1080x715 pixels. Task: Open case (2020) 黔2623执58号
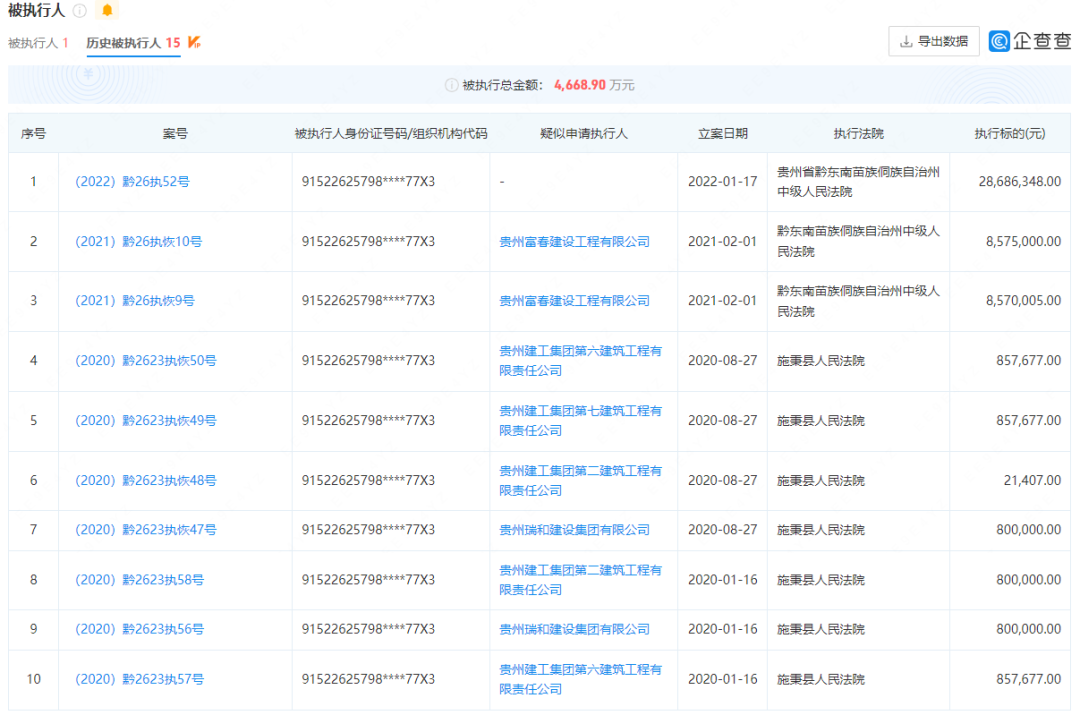pyautogui.click(x=139, y=580)
